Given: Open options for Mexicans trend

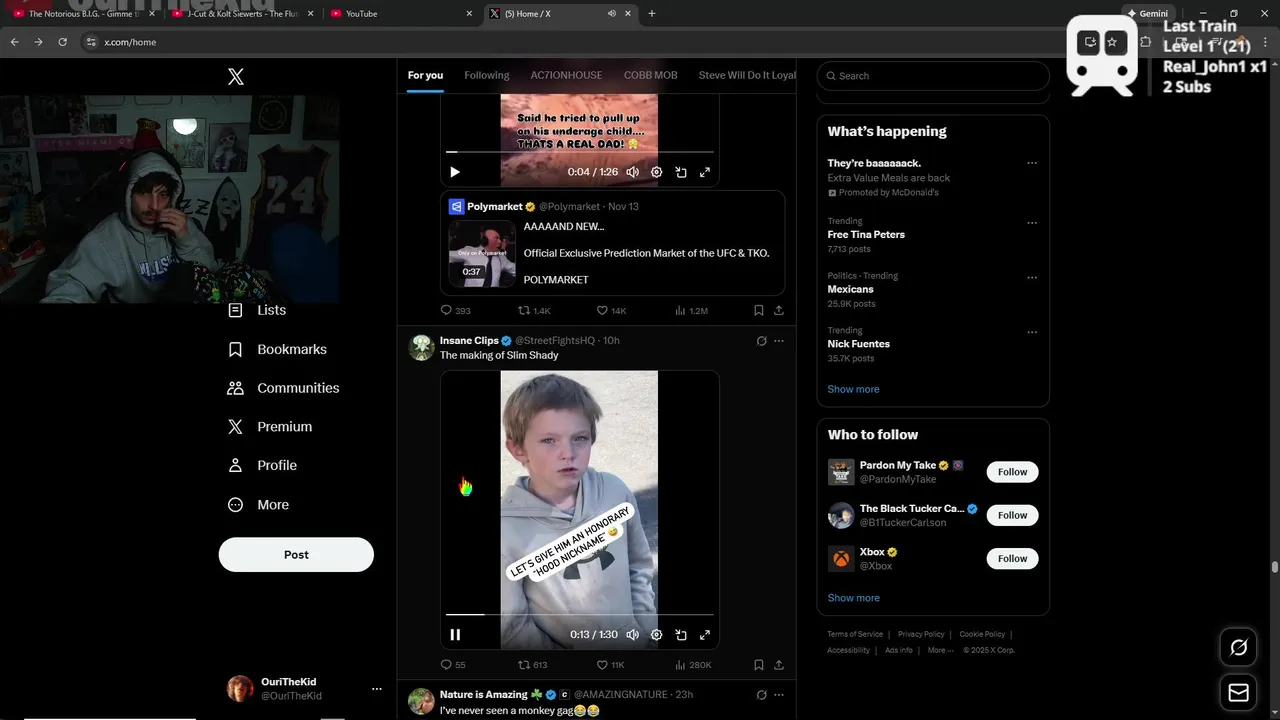Looking at the screenshot, I should pos(1032,277).
